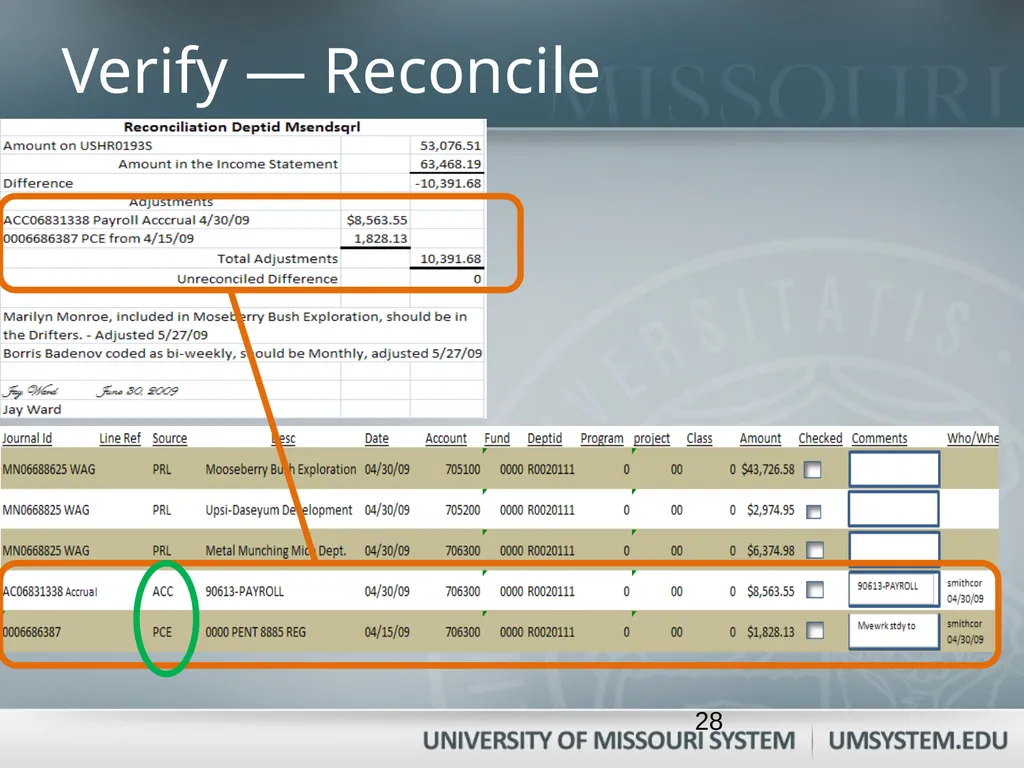Click University of Missouri System footer
The height and width of the screenshot is (768, 1024).
coord(609,741)
